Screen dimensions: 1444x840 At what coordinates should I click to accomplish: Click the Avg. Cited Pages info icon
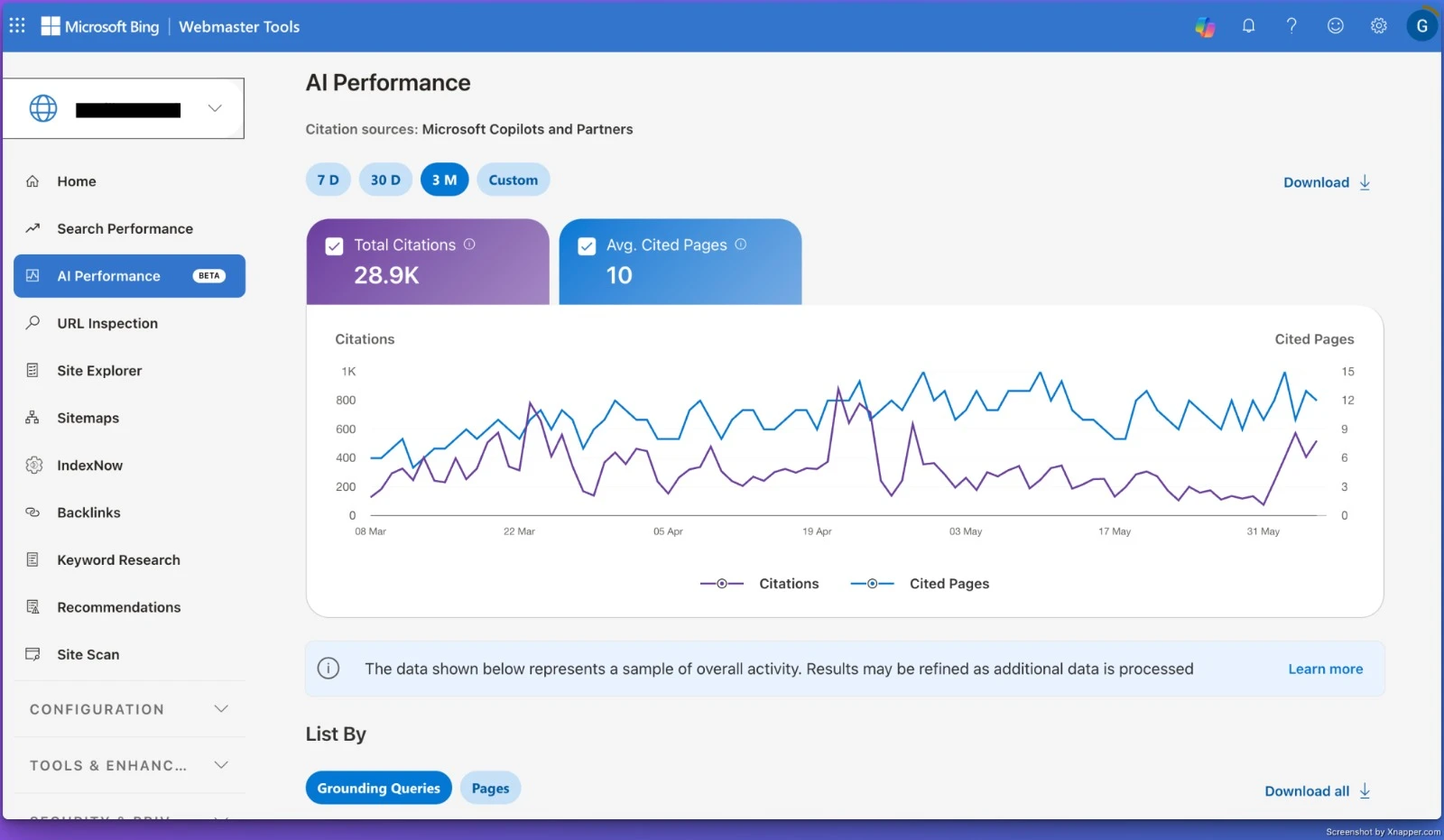pos(741,245)
